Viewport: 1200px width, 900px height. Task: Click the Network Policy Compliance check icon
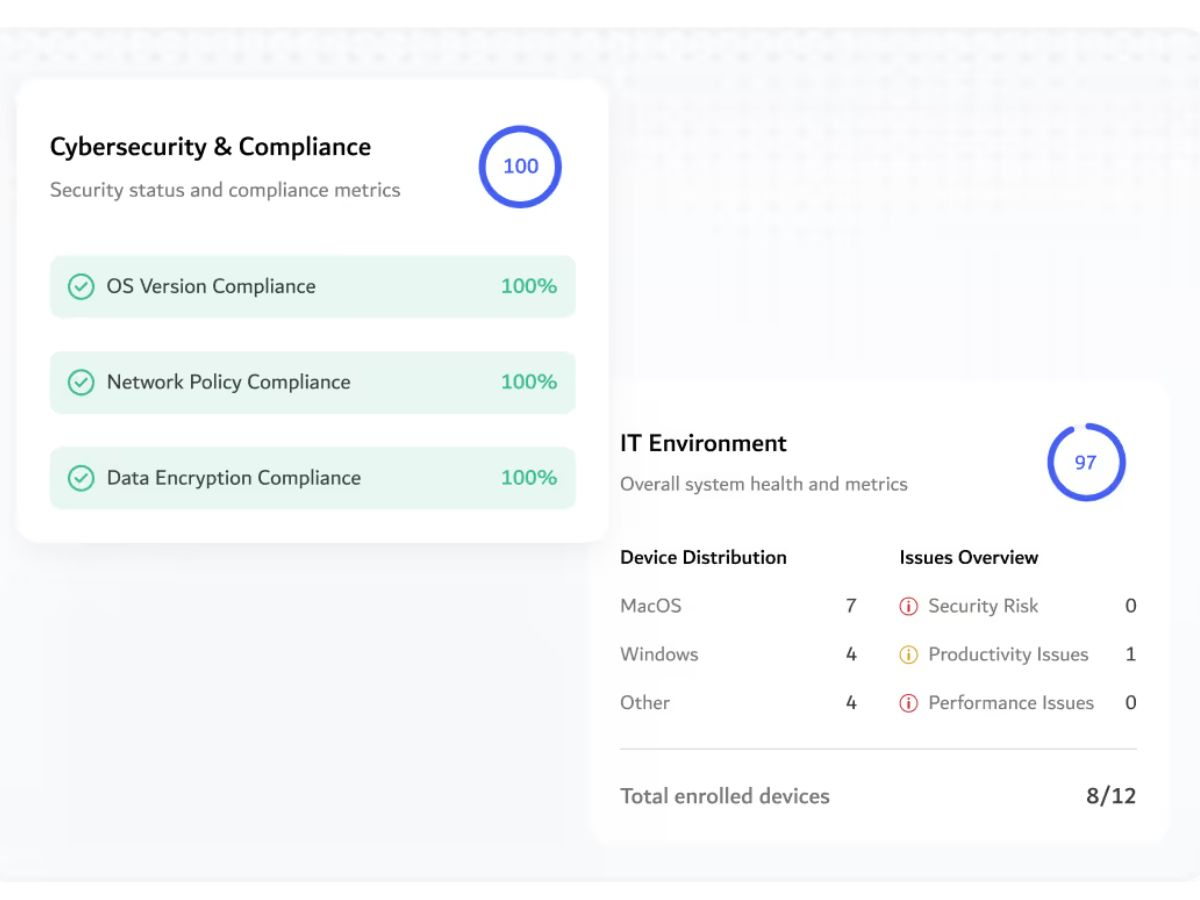pyautogui.click(x=81, y=383)
